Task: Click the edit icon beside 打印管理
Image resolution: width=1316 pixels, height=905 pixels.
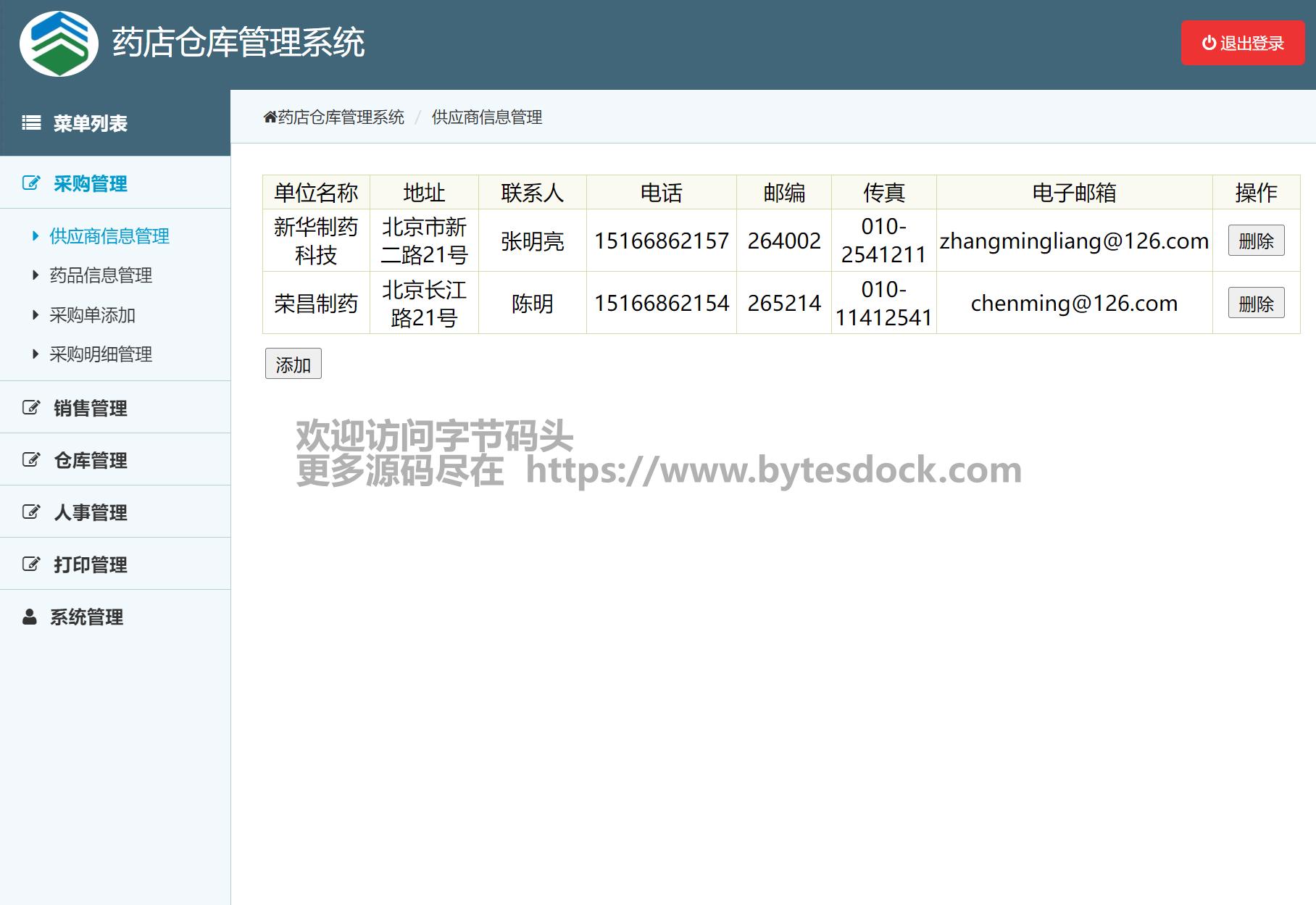Action: [31, 564]
